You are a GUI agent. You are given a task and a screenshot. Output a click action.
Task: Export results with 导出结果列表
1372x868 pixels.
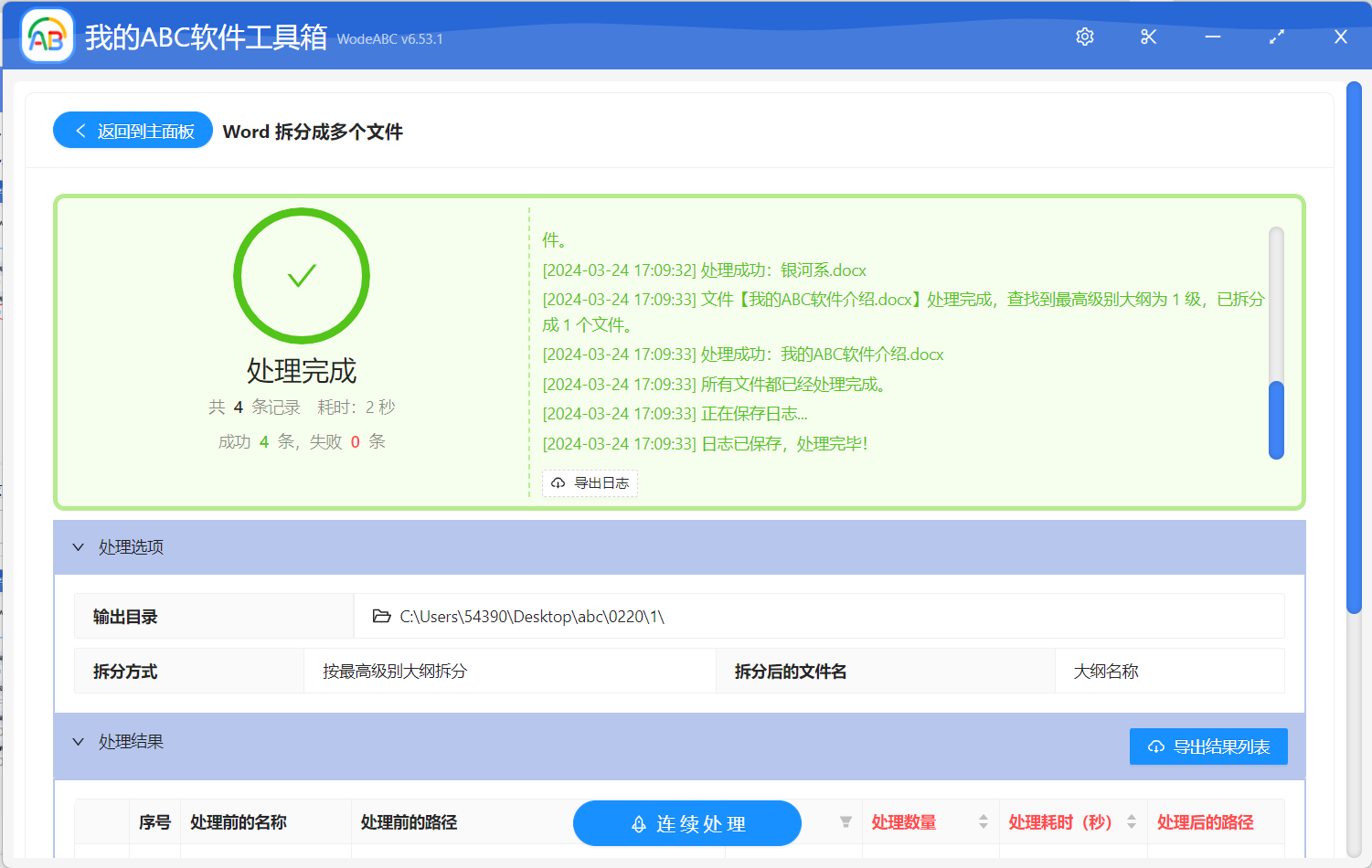click(1208, 746)
